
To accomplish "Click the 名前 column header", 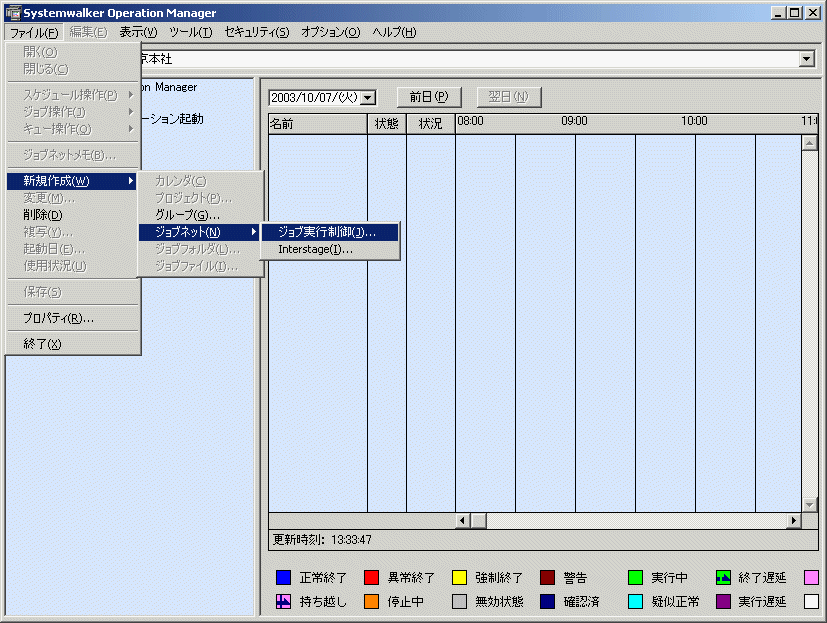I will [318, 124].
